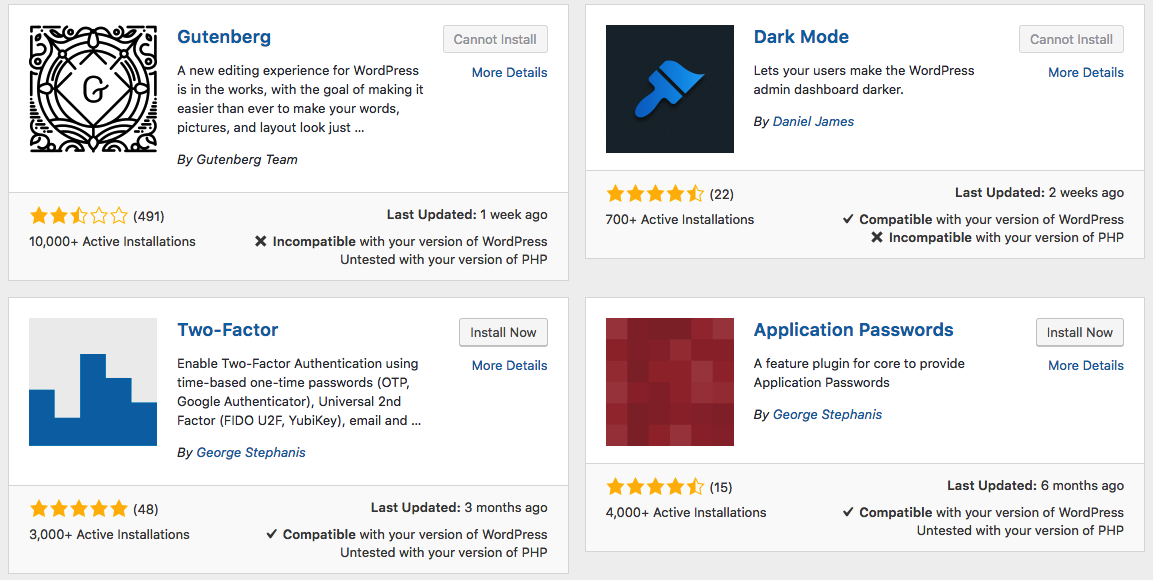Click the Two-Factor five-star rating
The height and width of the screenshot is (580, 1153).
(79, 509)
